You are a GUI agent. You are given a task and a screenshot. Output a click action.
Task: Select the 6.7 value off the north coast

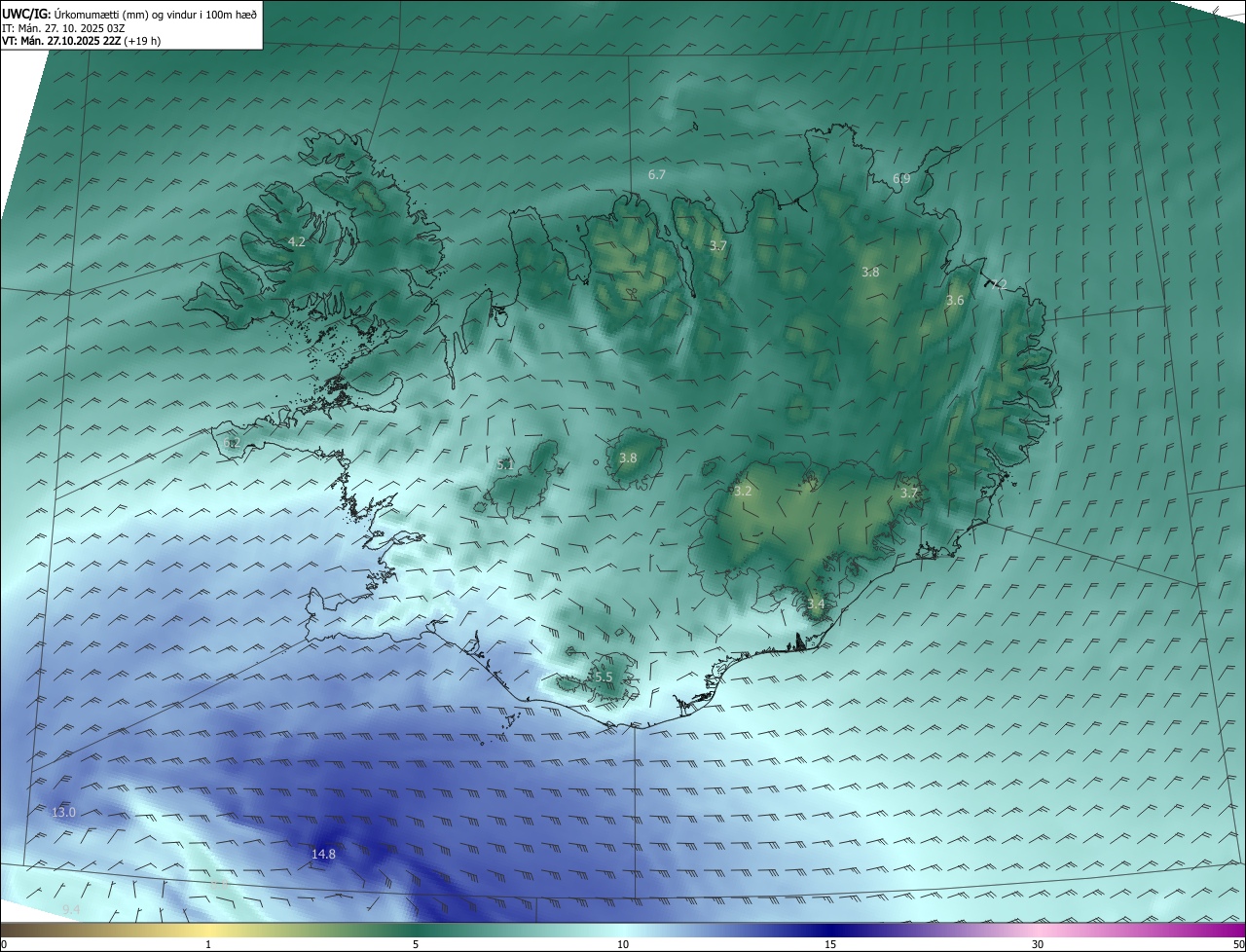tap(657, 175)
